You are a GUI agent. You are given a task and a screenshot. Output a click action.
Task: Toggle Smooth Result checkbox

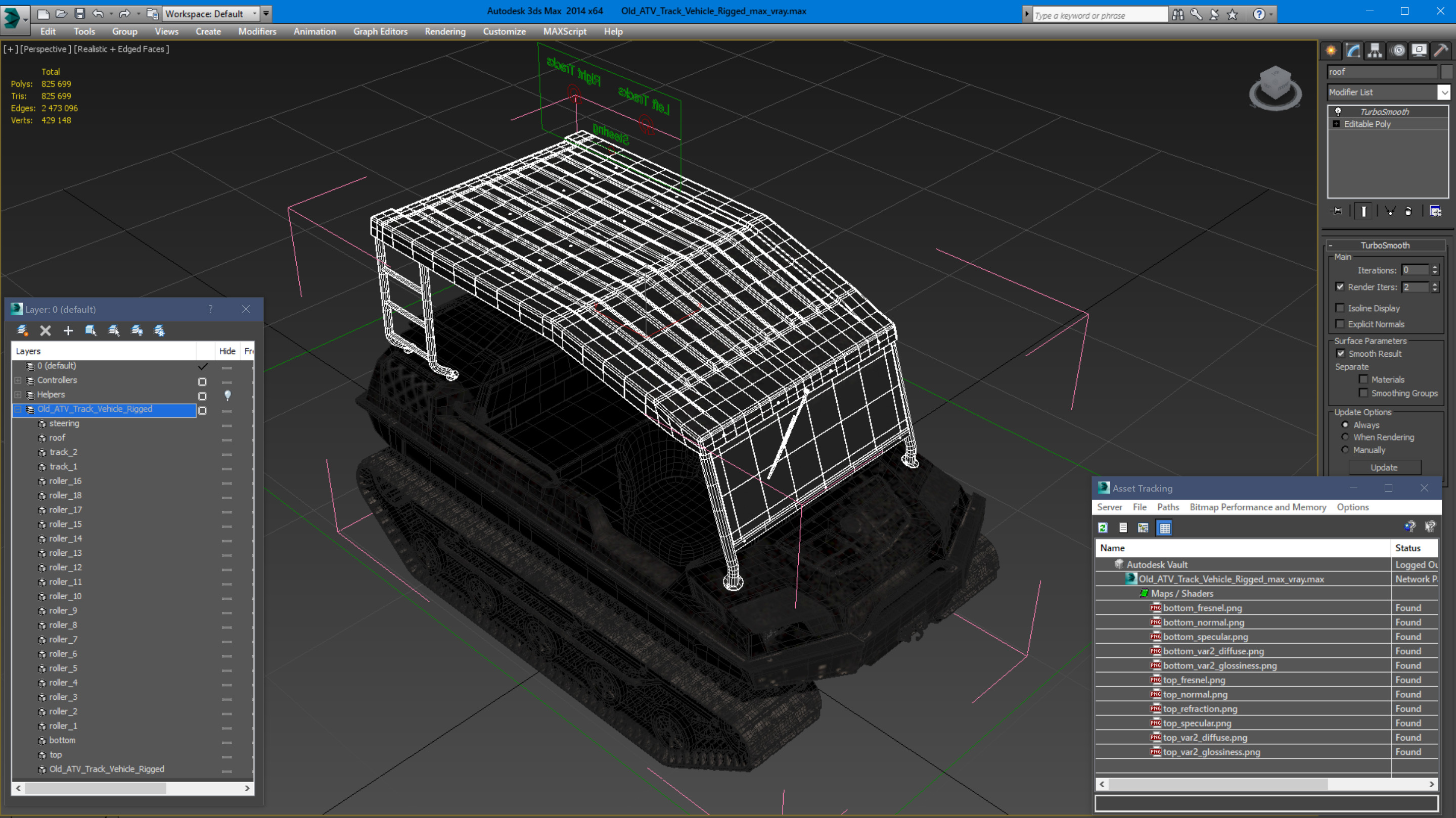click(x=1341, y=353)
